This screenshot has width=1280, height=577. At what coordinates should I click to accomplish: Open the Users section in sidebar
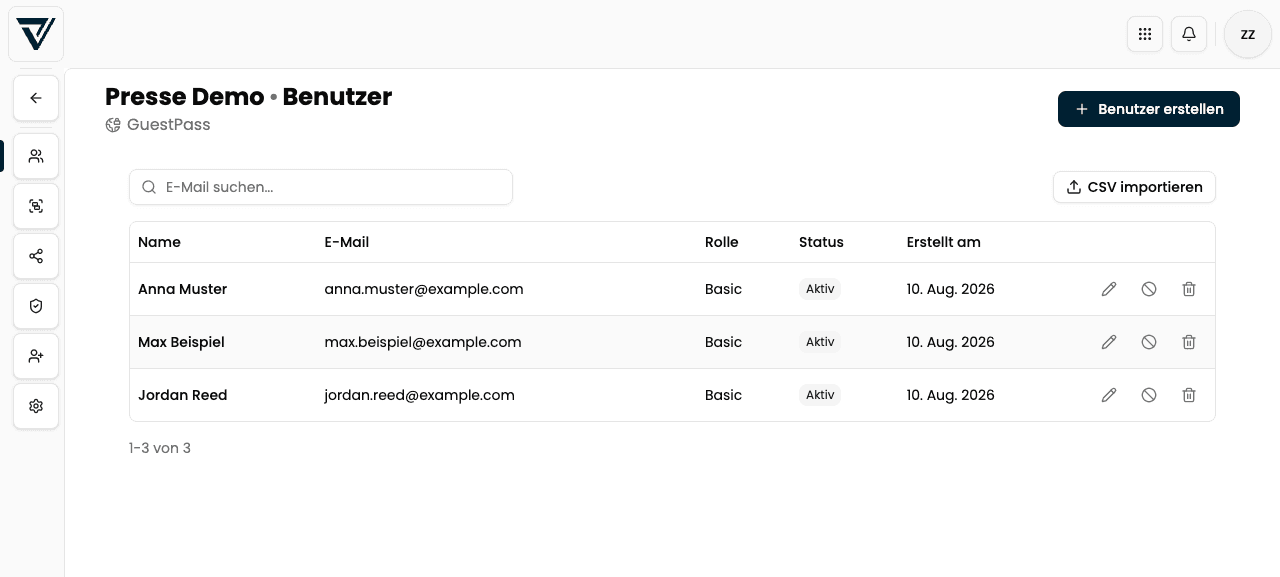point(36,156)
